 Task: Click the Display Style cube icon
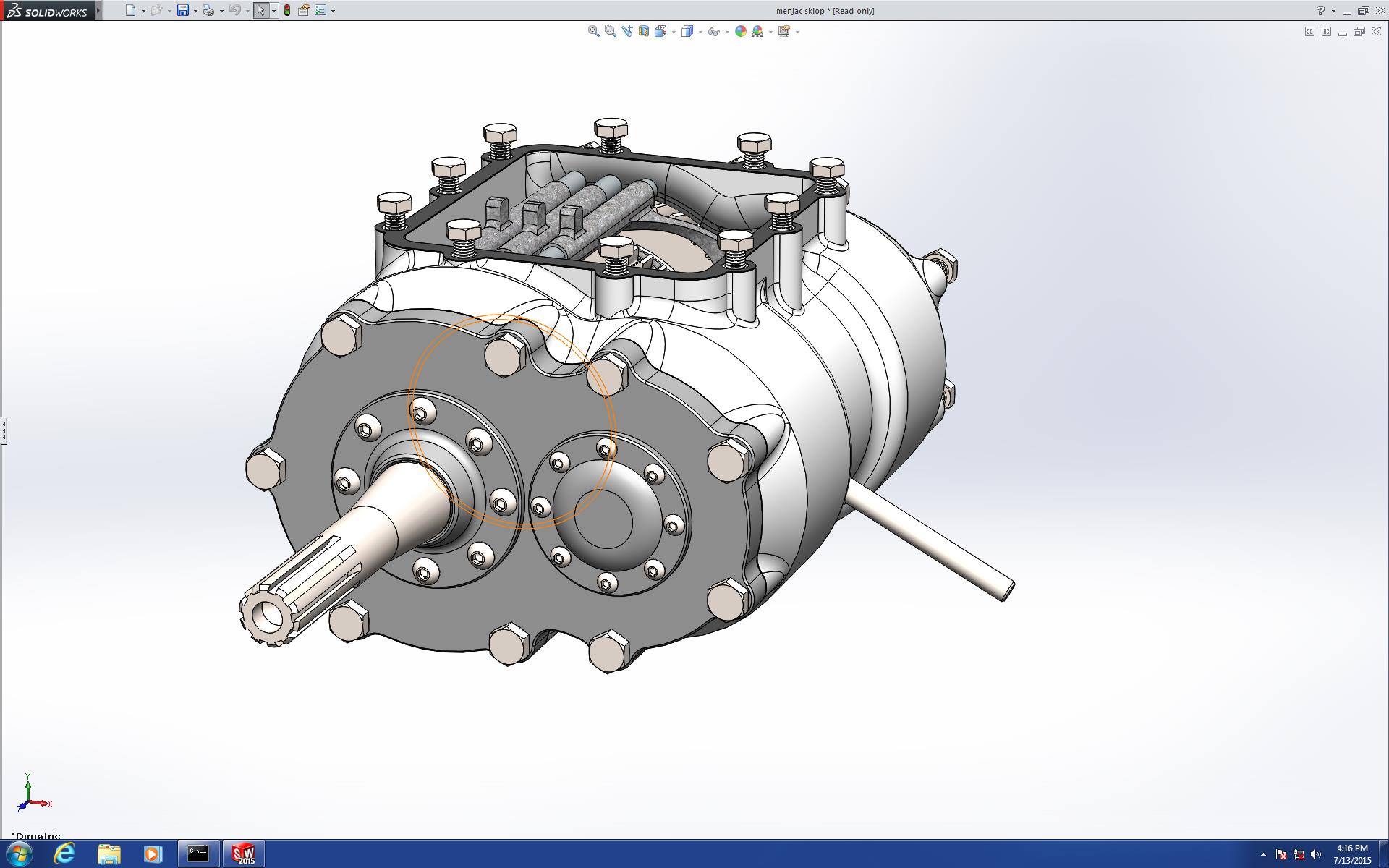tap(687, 31)
